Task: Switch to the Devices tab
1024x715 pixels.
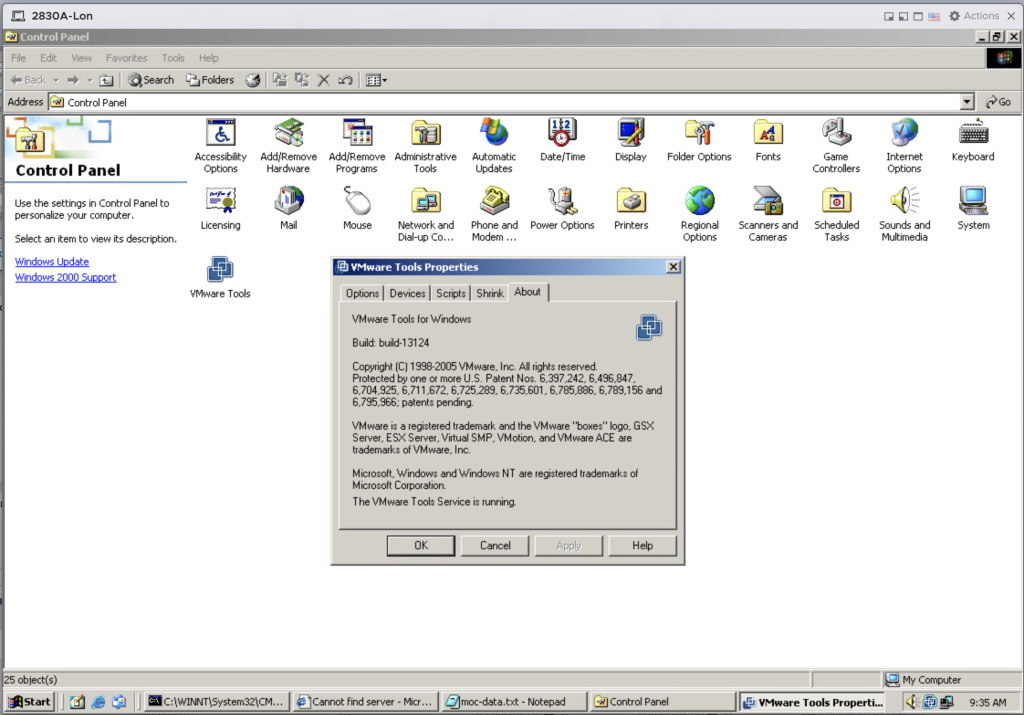Action: (x=408, y=293)
